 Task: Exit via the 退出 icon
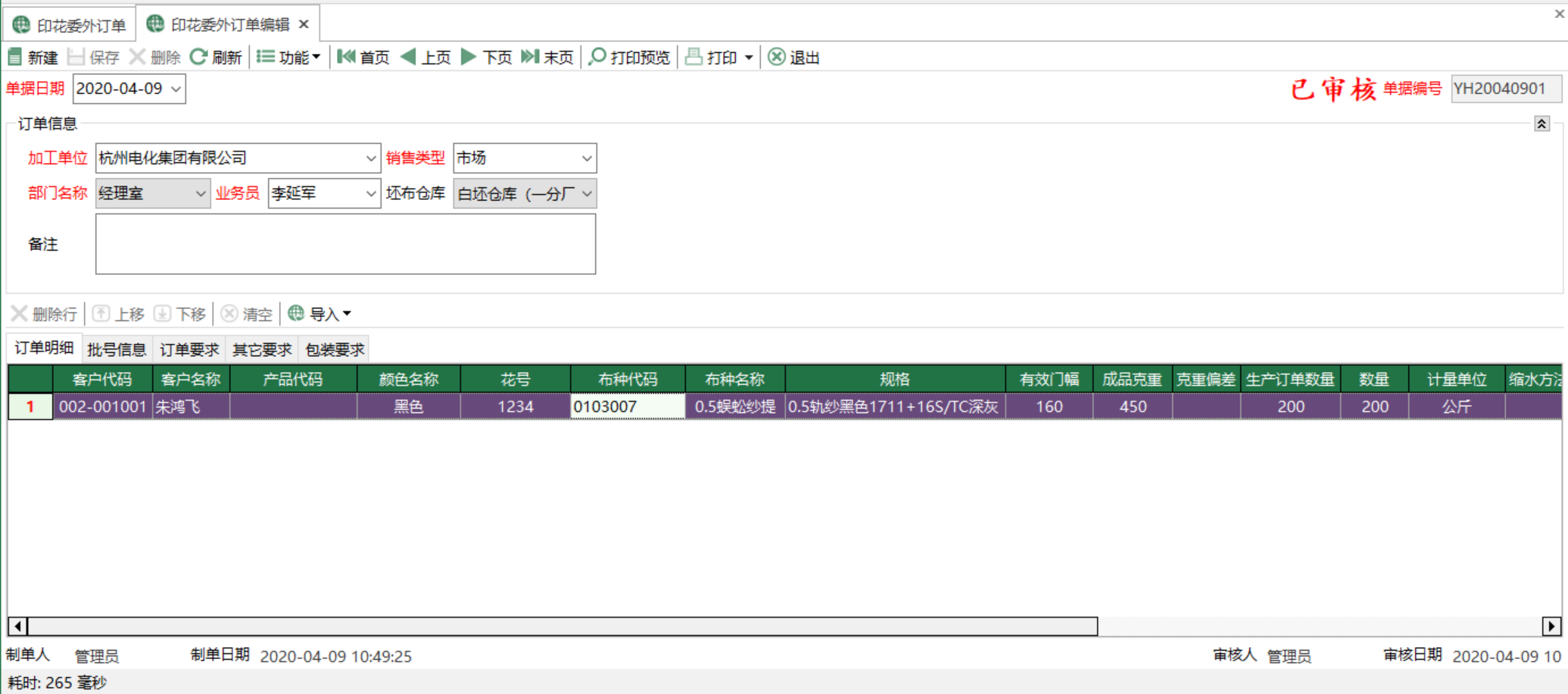(777, 57)
